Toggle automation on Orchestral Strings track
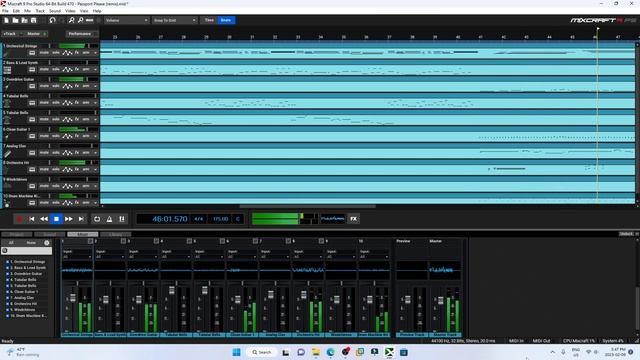Image resolution: width=640 pixels, height=360 pixels. point(67,53)
